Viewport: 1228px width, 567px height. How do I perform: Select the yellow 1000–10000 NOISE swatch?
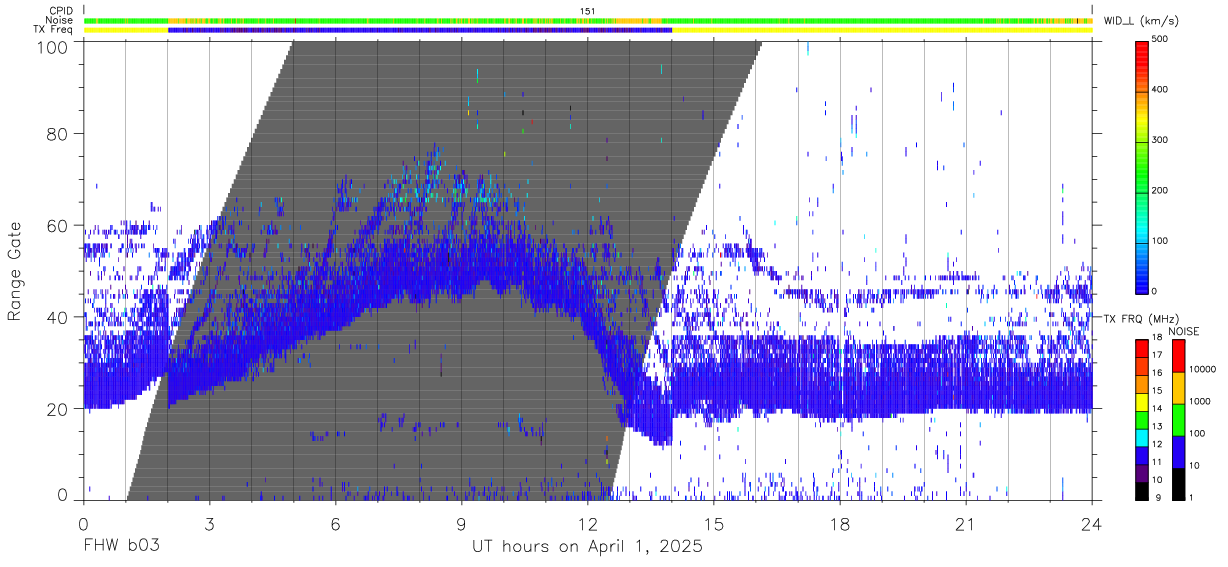[1178, 387]
